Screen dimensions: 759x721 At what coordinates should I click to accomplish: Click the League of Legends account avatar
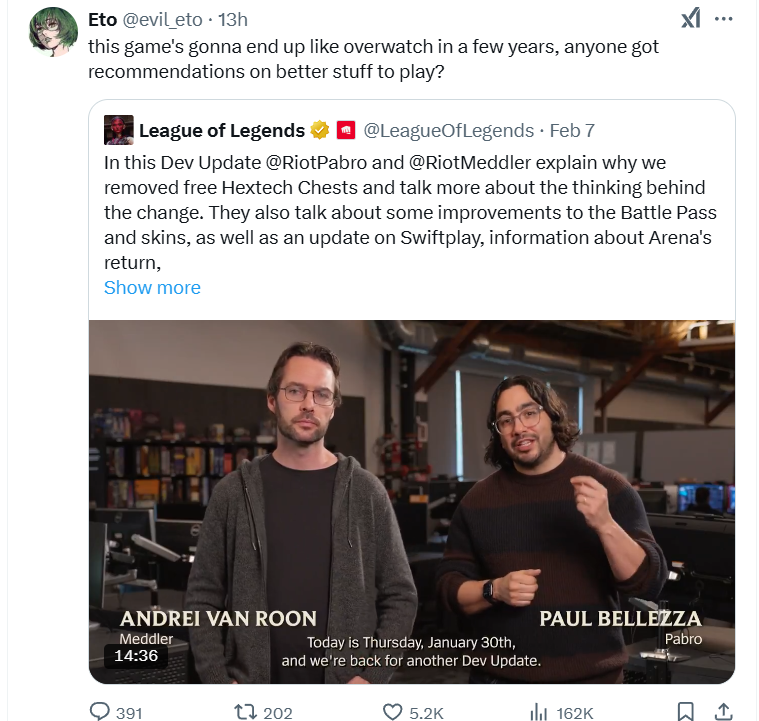pyautogui.click(x=118, y=130)
